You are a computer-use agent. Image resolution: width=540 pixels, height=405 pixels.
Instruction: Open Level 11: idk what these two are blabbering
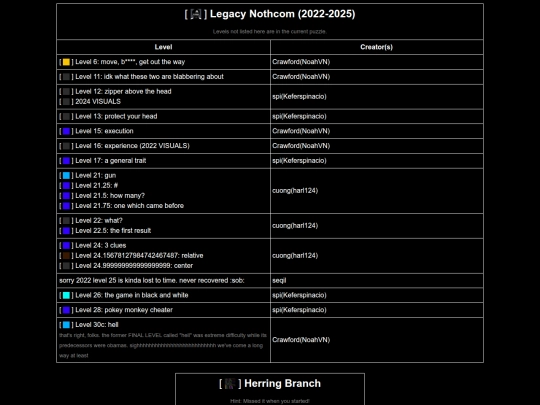149,77
